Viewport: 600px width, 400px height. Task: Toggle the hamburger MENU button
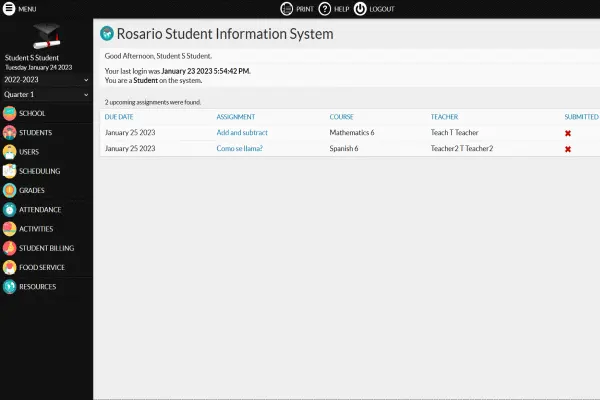(9, 8)
